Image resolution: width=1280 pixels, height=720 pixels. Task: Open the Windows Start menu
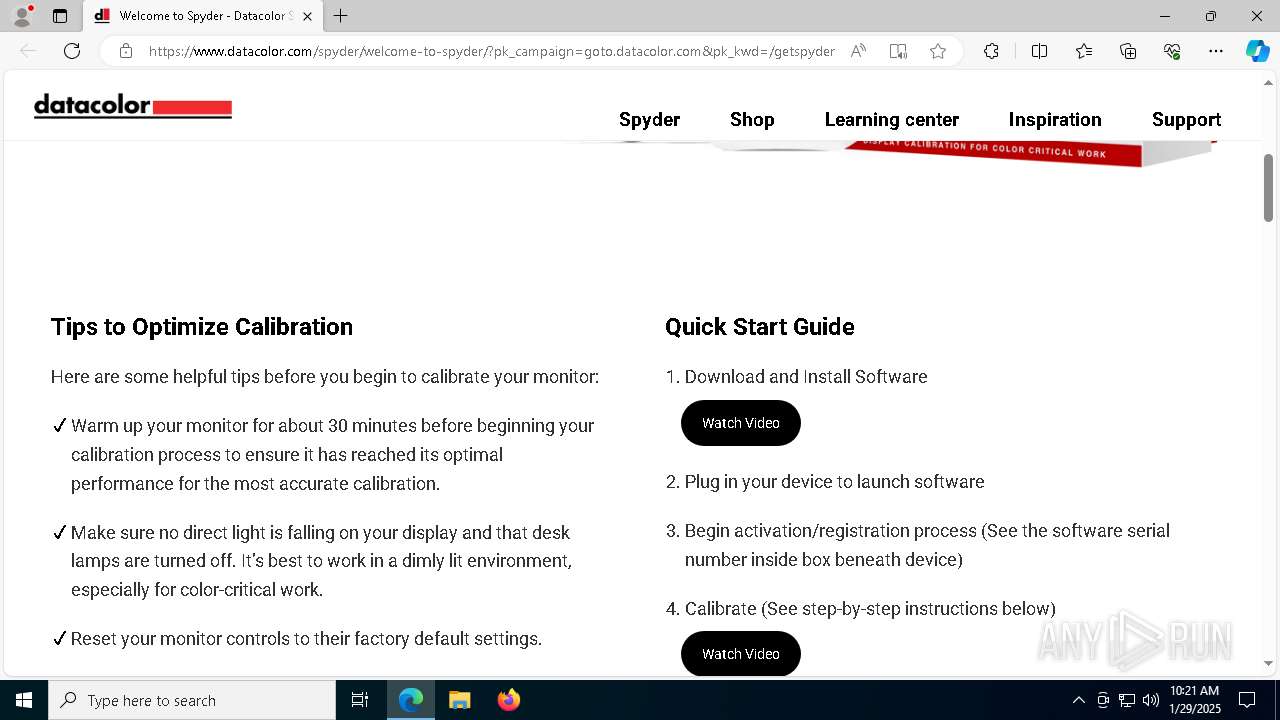24,700
